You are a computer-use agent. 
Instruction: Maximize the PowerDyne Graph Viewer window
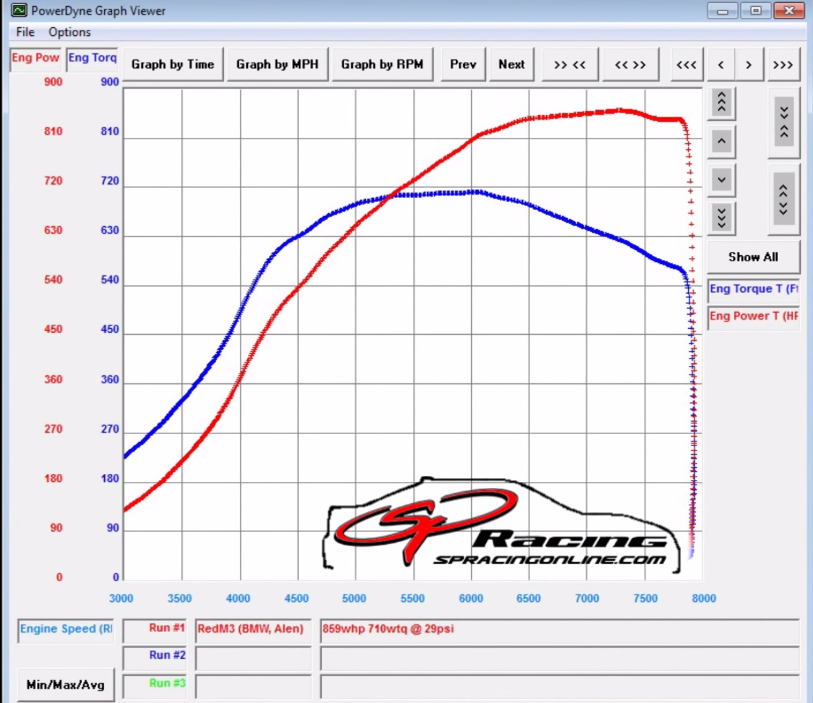click(755, 10)
